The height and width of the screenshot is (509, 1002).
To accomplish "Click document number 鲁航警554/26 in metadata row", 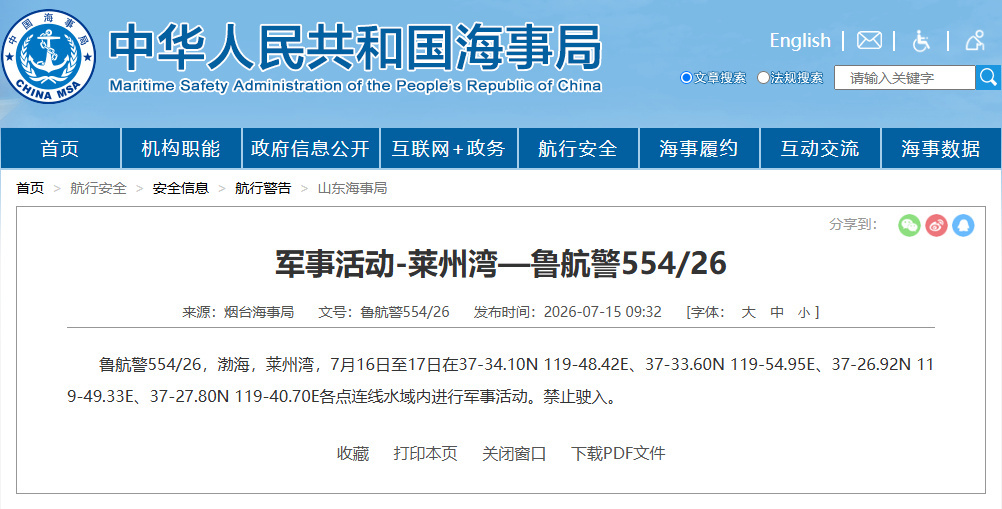I will point(405,312).
